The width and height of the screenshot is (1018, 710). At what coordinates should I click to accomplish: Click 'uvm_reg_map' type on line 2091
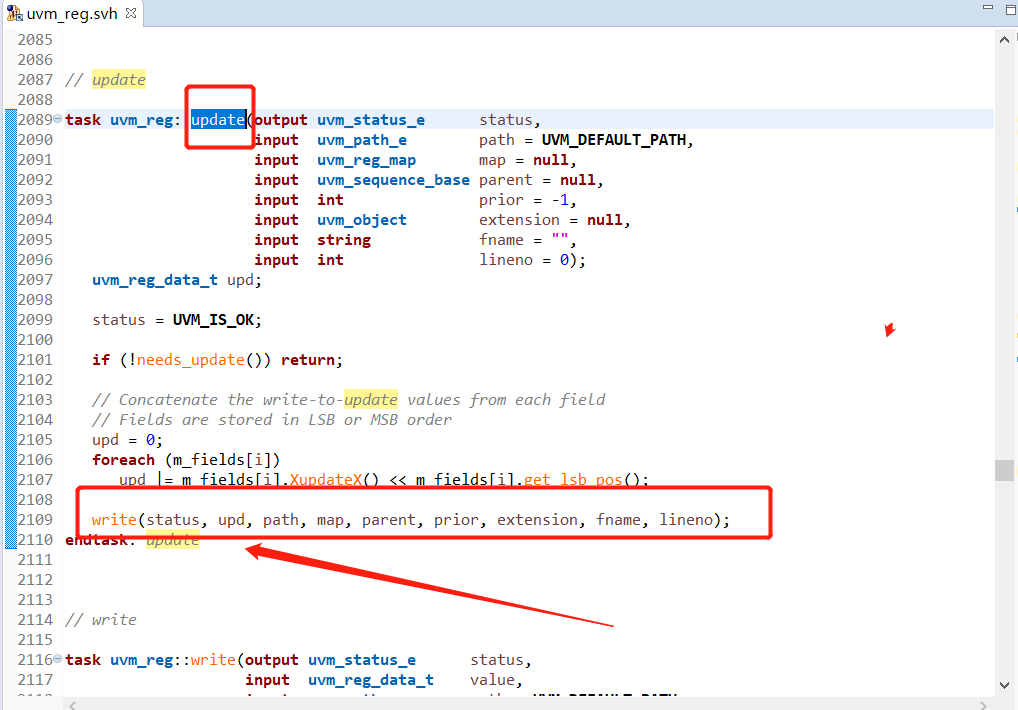click(366, 160)
